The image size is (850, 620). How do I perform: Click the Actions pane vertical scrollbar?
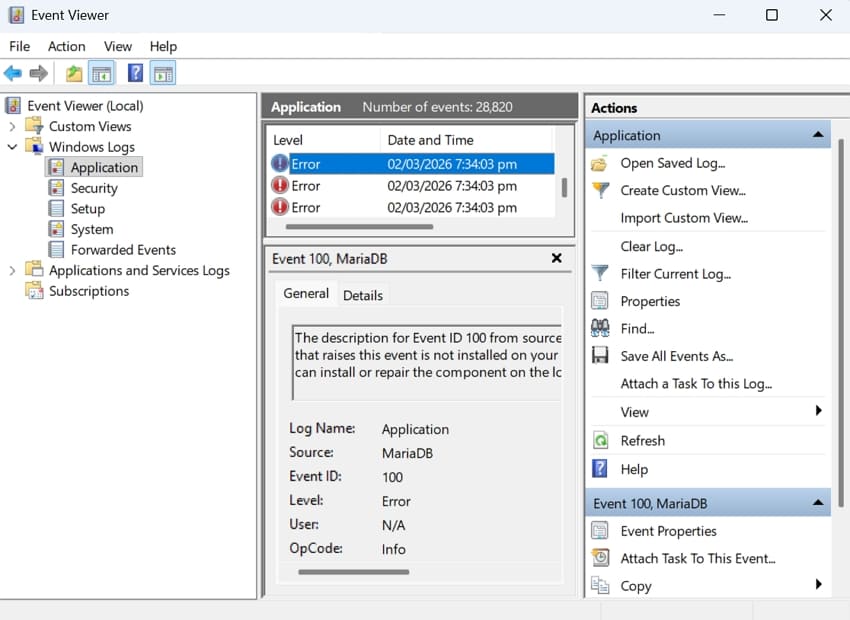(x=841, y=323)
